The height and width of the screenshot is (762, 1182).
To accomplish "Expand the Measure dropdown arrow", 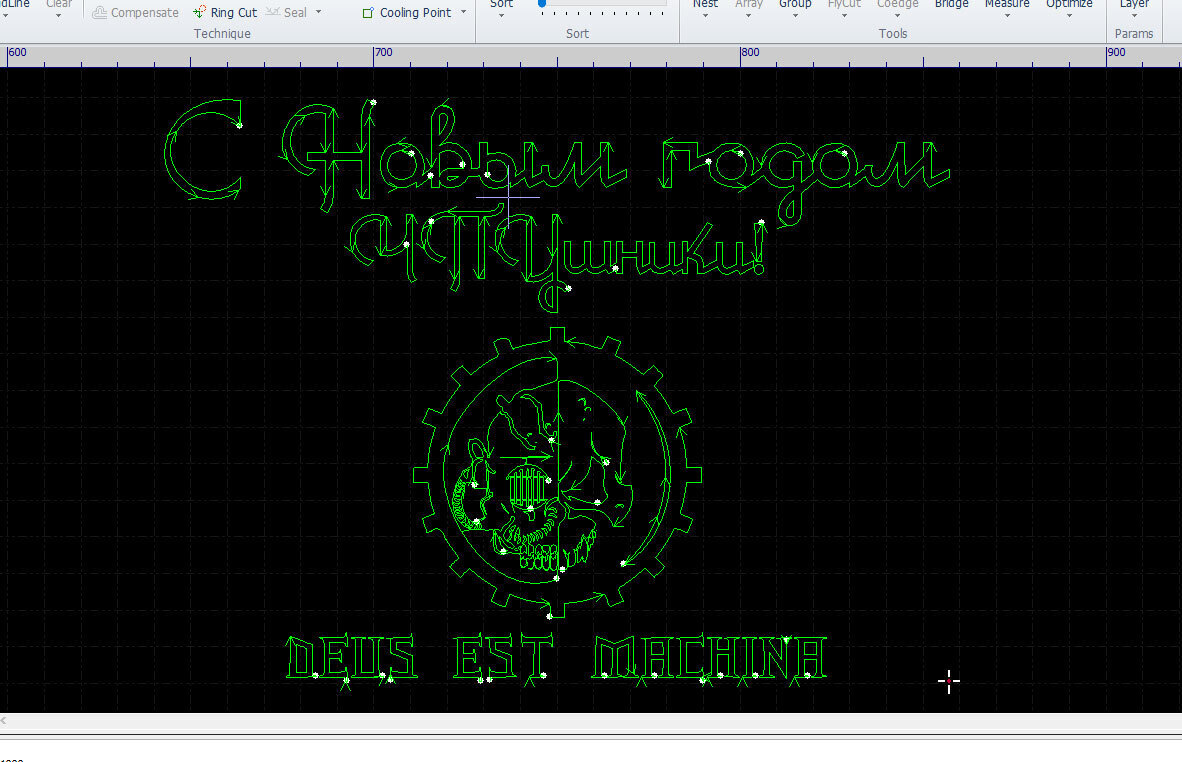I will [x=1007, y=15].
